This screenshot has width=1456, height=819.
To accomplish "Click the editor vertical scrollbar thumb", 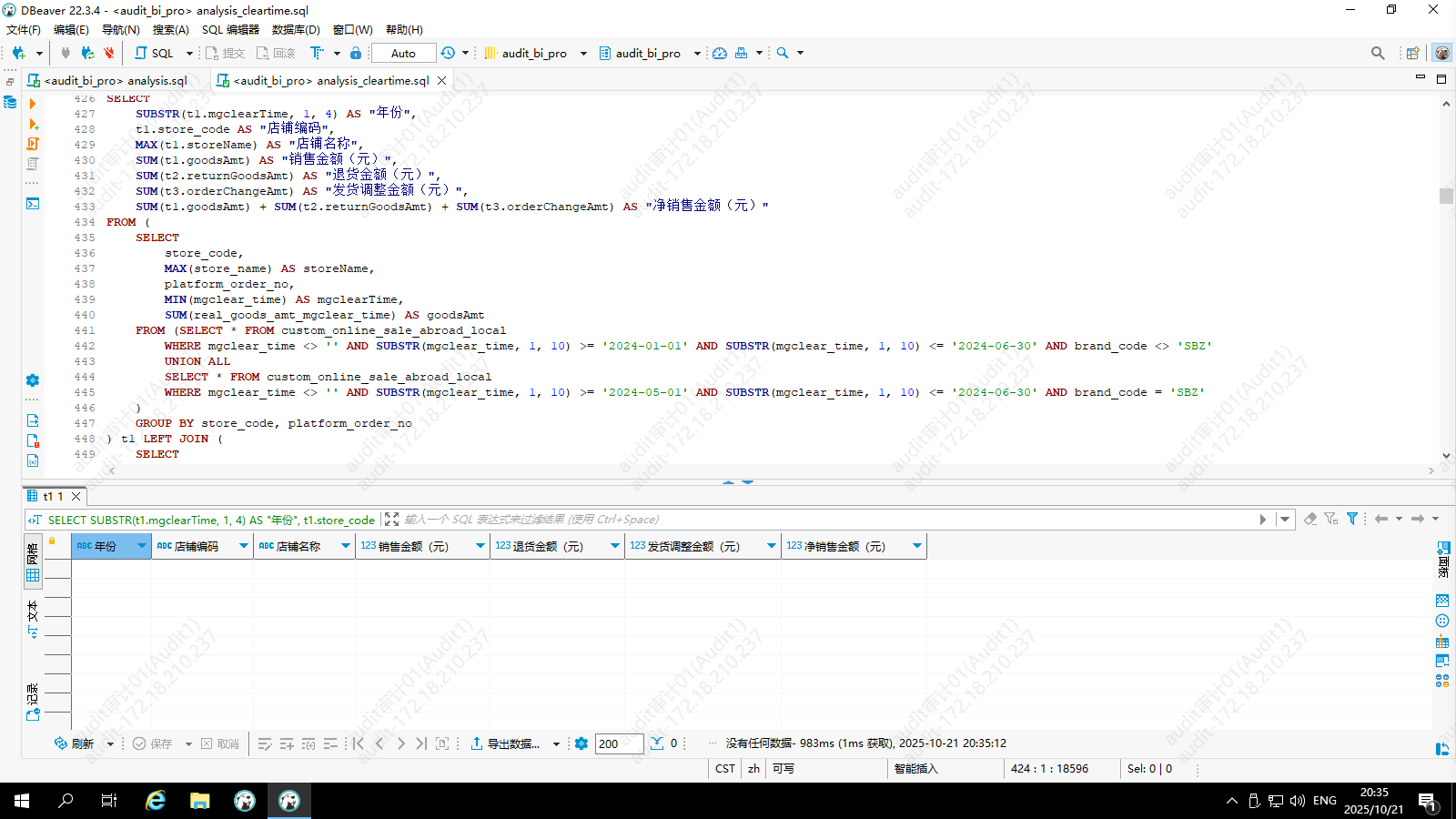I will (x=1446, y=196).
